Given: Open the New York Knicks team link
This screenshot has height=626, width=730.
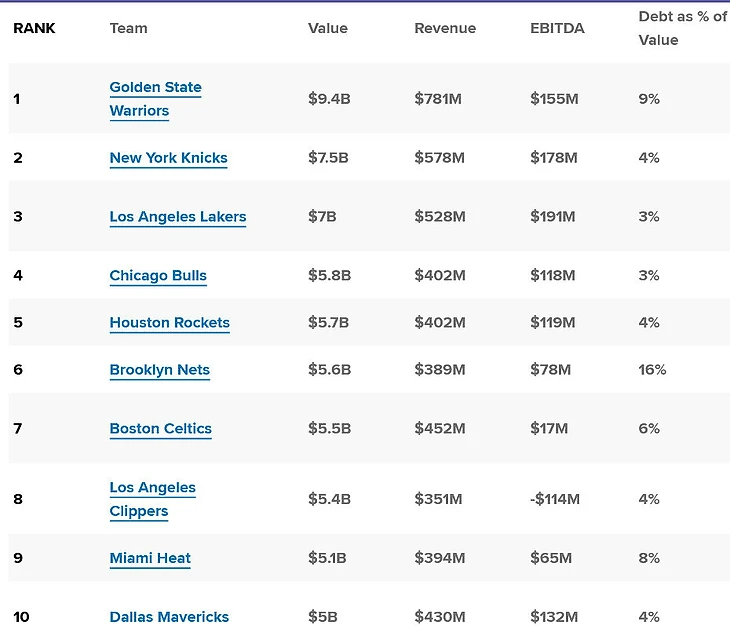Looking at the screenshot, I should pos(169,158).
